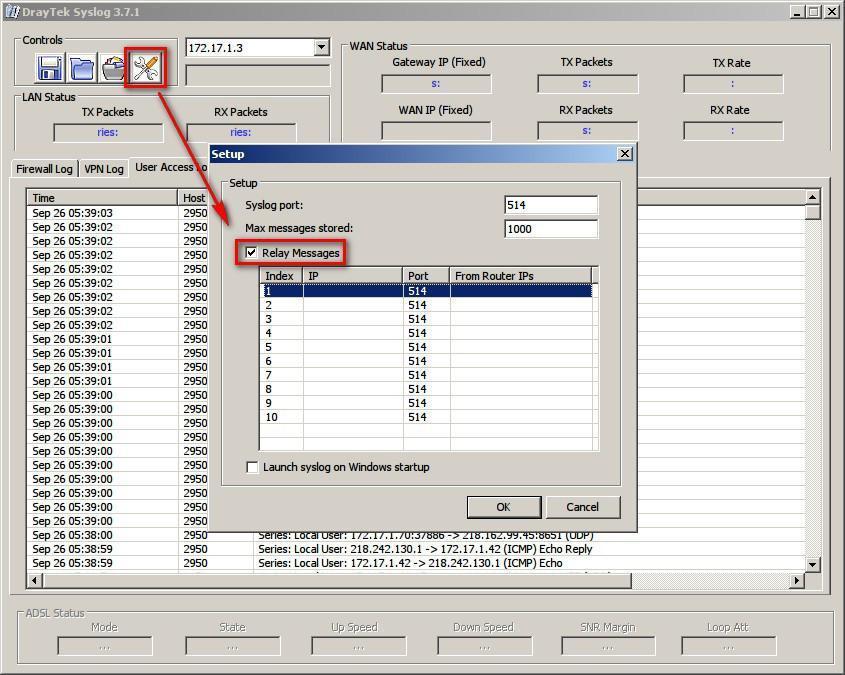Expand the router IP 172.17.1.3 dropdown
The width and height of the screenshot is (845, 675).
(x=321, y=47)
